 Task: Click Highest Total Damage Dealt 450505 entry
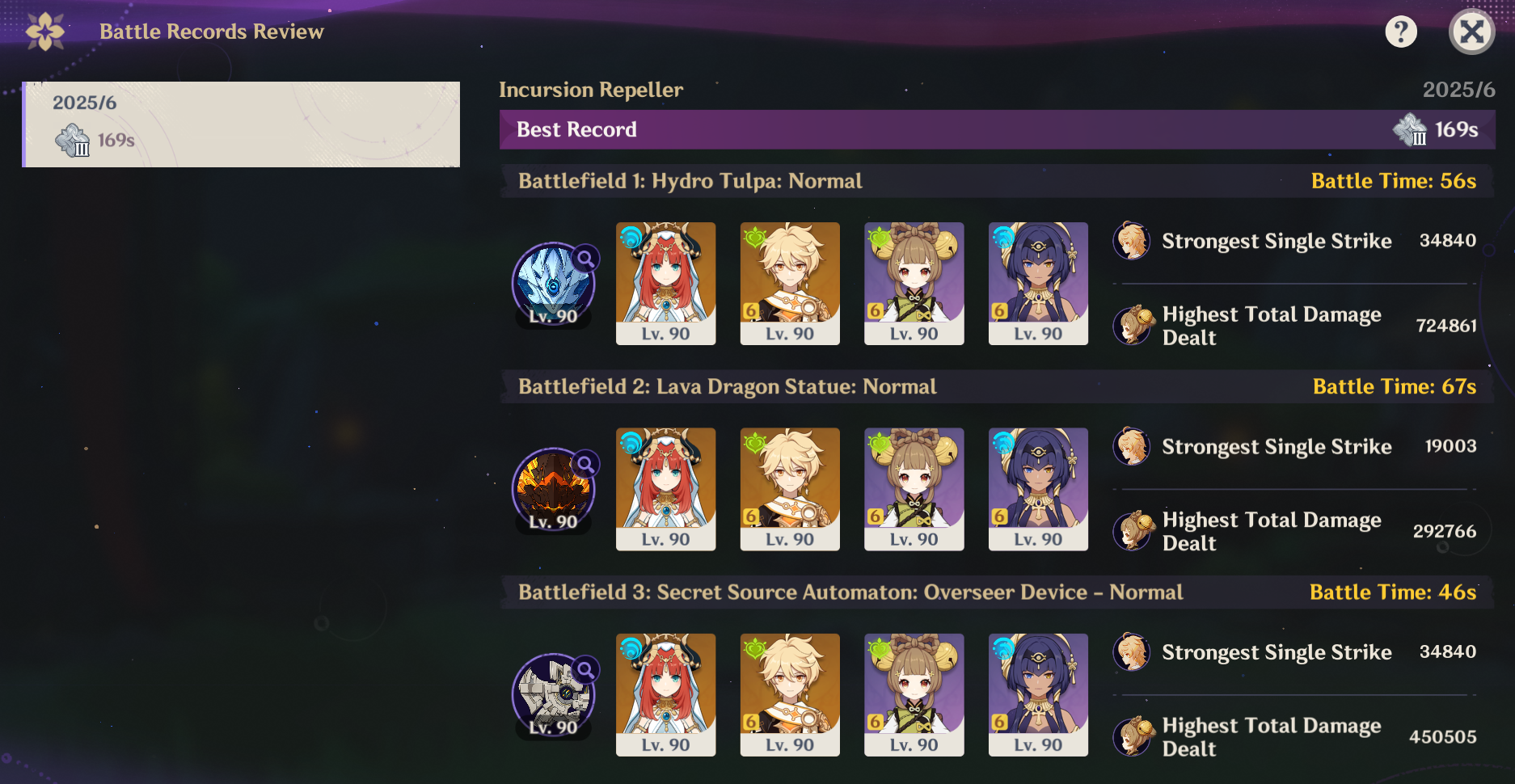coord(1295,736)
